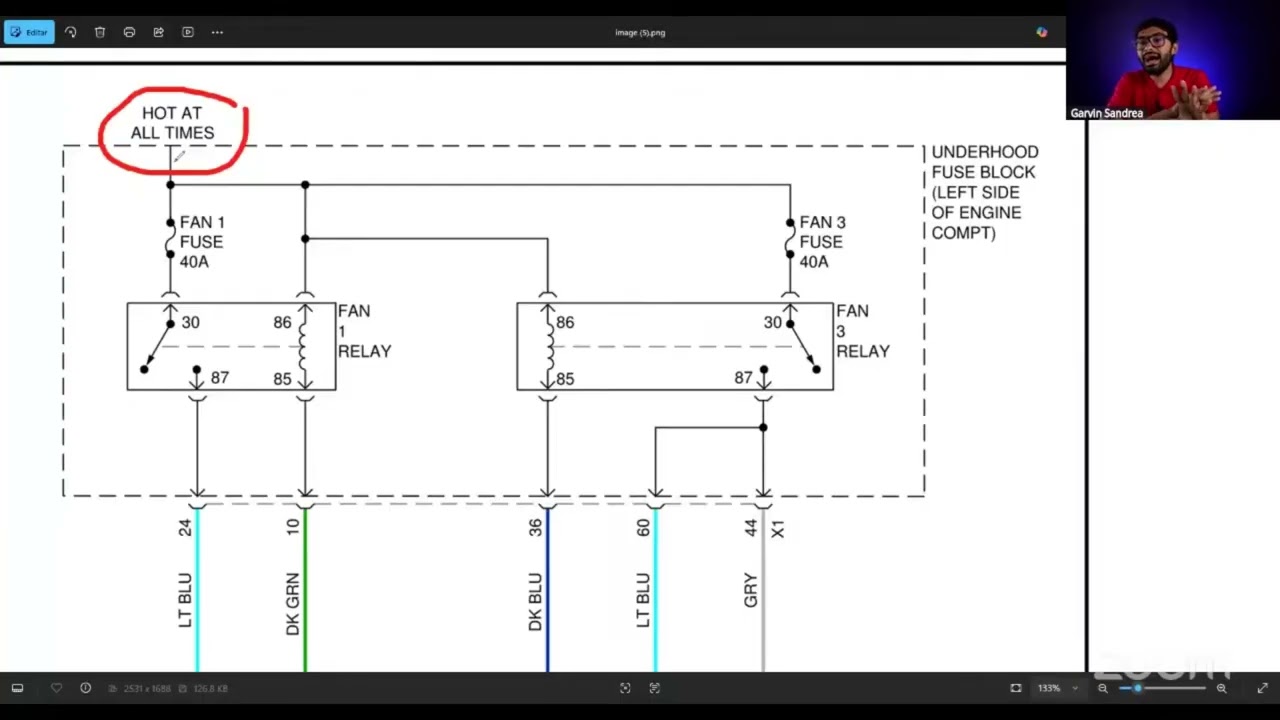The width and height of the screenshot is (1280, 720).
Task: Click the X1 connector label
Action: click(778, 529)
